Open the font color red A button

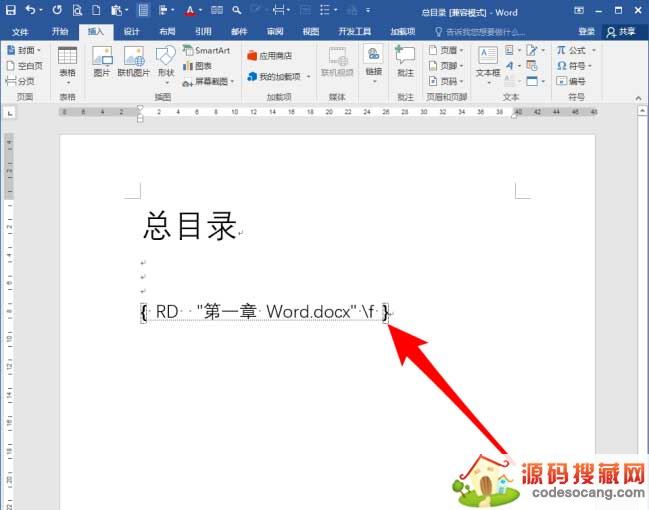(x=188, y=10)
